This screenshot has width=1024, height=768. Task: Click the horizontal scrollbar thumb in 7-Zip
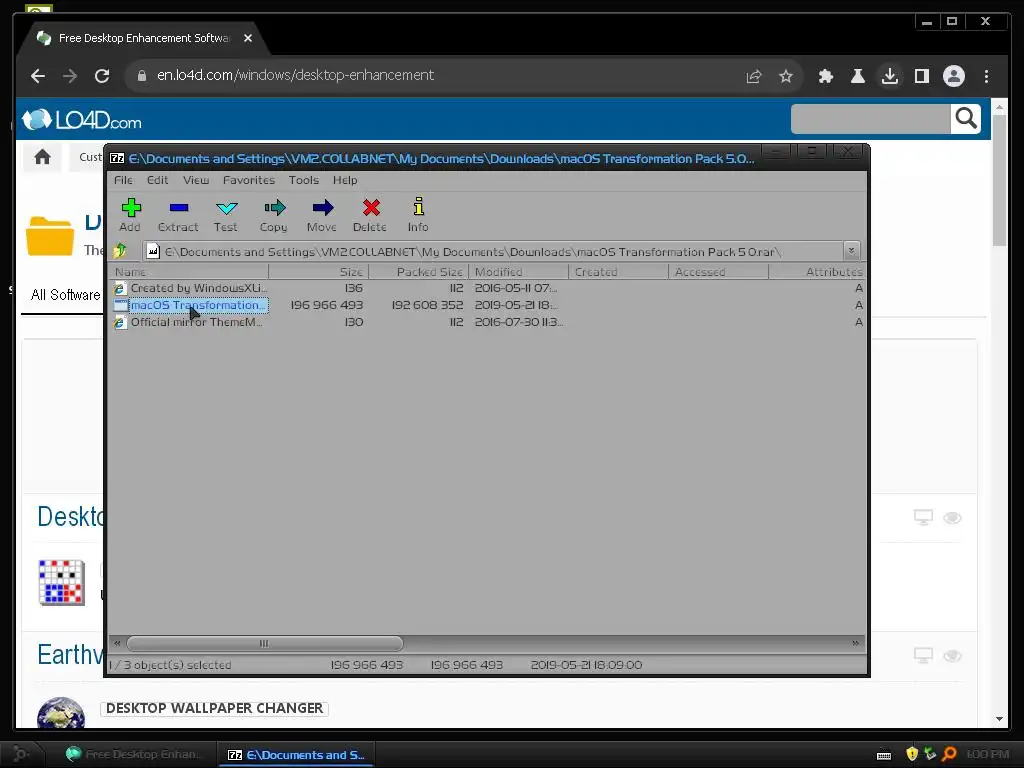(264, 643)
